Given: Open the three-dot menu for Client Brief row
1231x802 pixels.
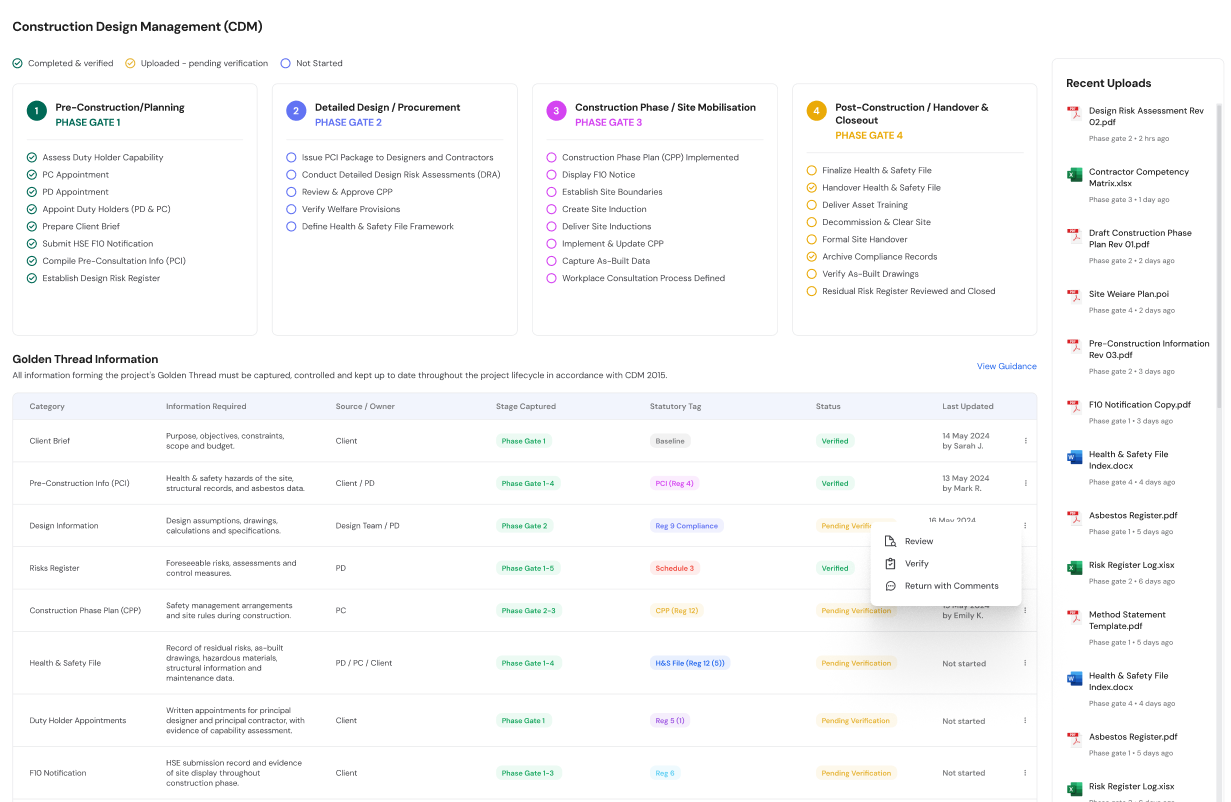Looking at the screenshot, I should [1025, 441].
